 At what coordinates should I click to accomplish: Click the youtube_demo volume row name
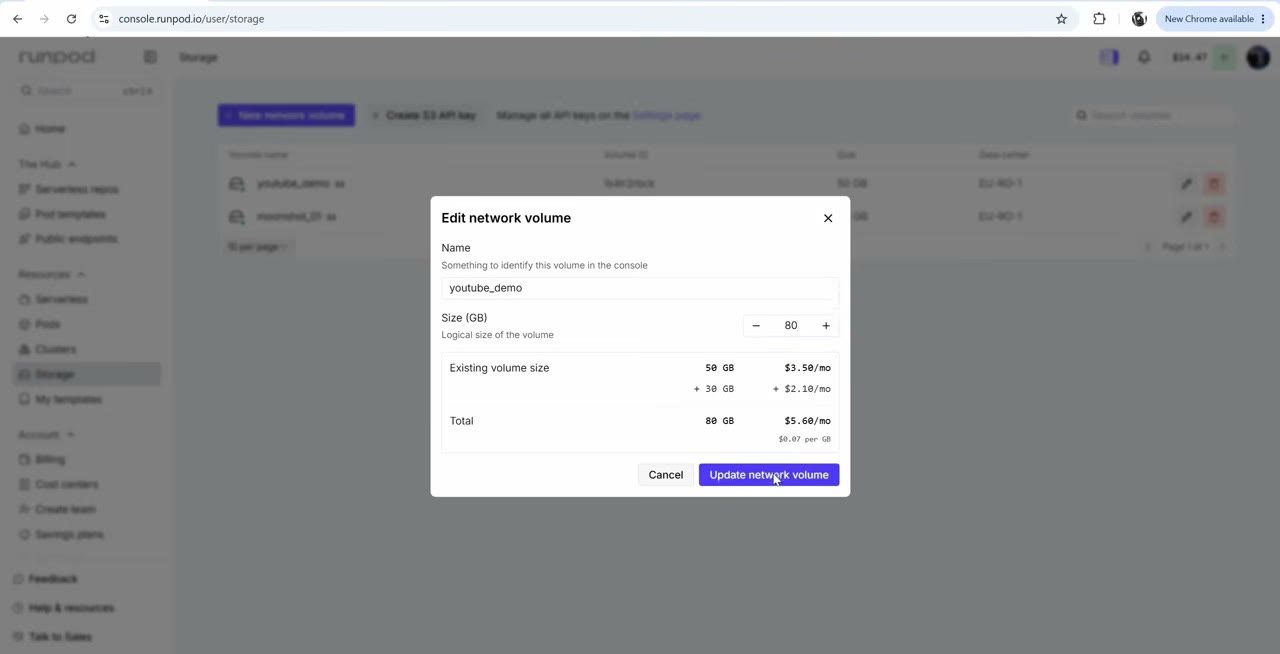click(293, 184)
